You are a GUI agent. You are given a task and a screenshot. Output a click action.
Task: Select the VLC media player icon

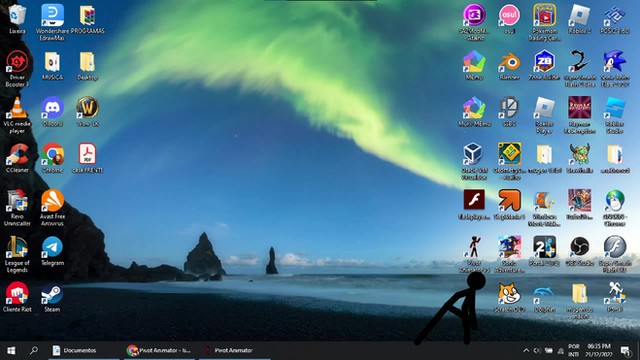pyautogui.click(x=17, y=116)
